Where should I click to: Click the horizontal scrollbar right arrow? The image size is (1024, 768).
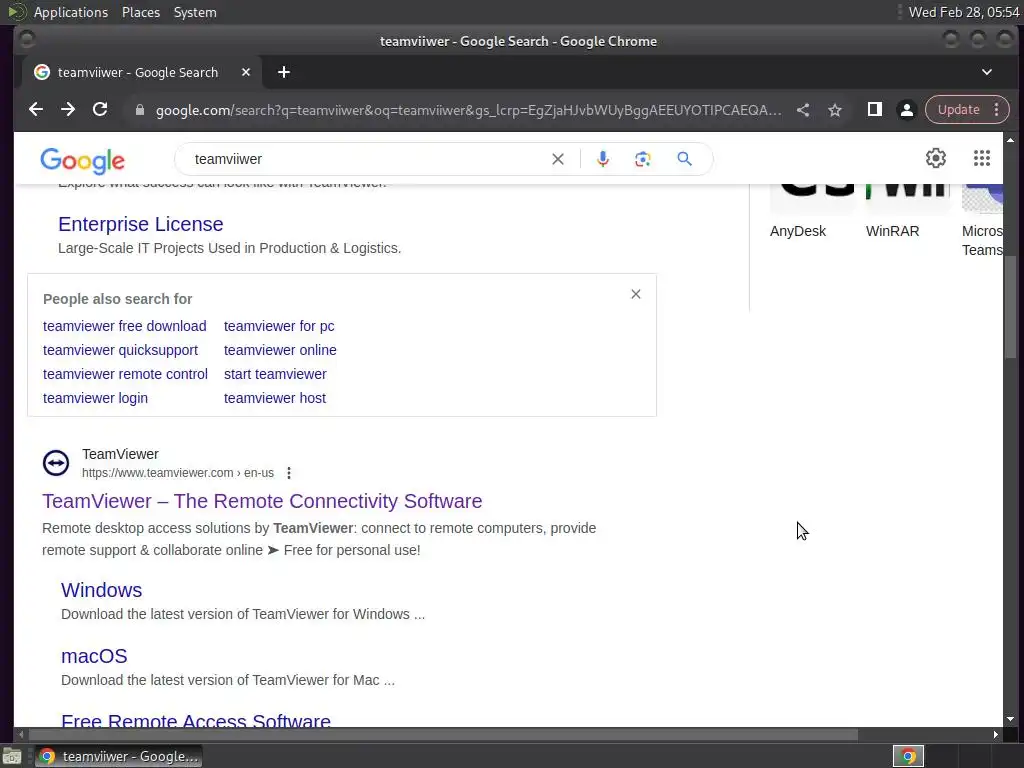(995, 735)
